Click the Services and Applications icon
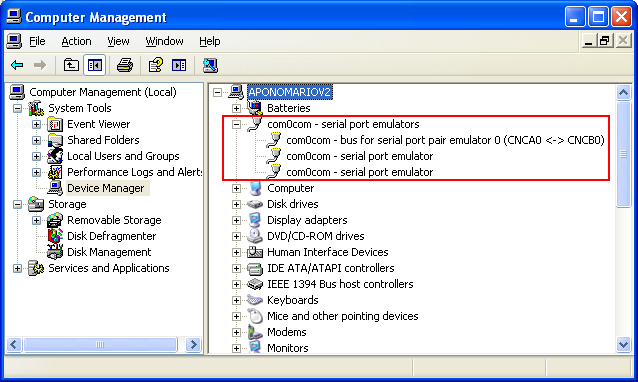Screen dimensions: 638x382 pos(36,268)
